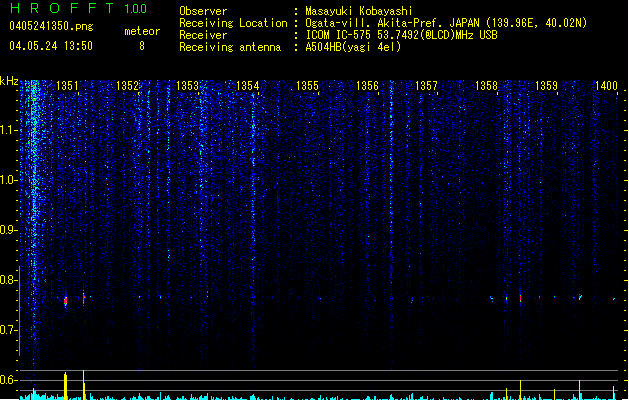Click the 1355 time marker
629x400 pixels.
pos(307,86)
